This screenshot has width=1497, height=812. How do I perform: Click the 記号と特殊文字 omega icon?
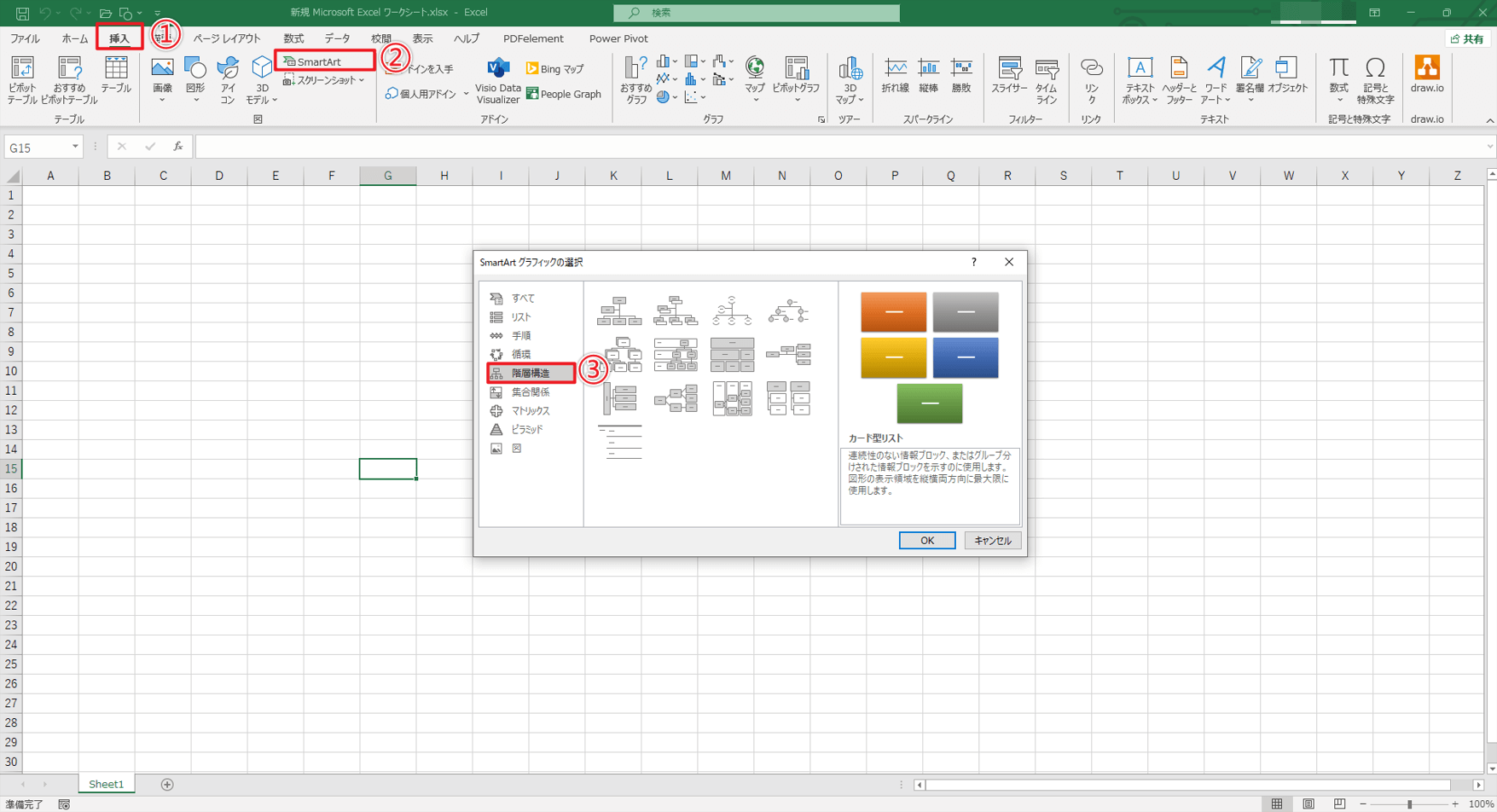point(1375,80)
